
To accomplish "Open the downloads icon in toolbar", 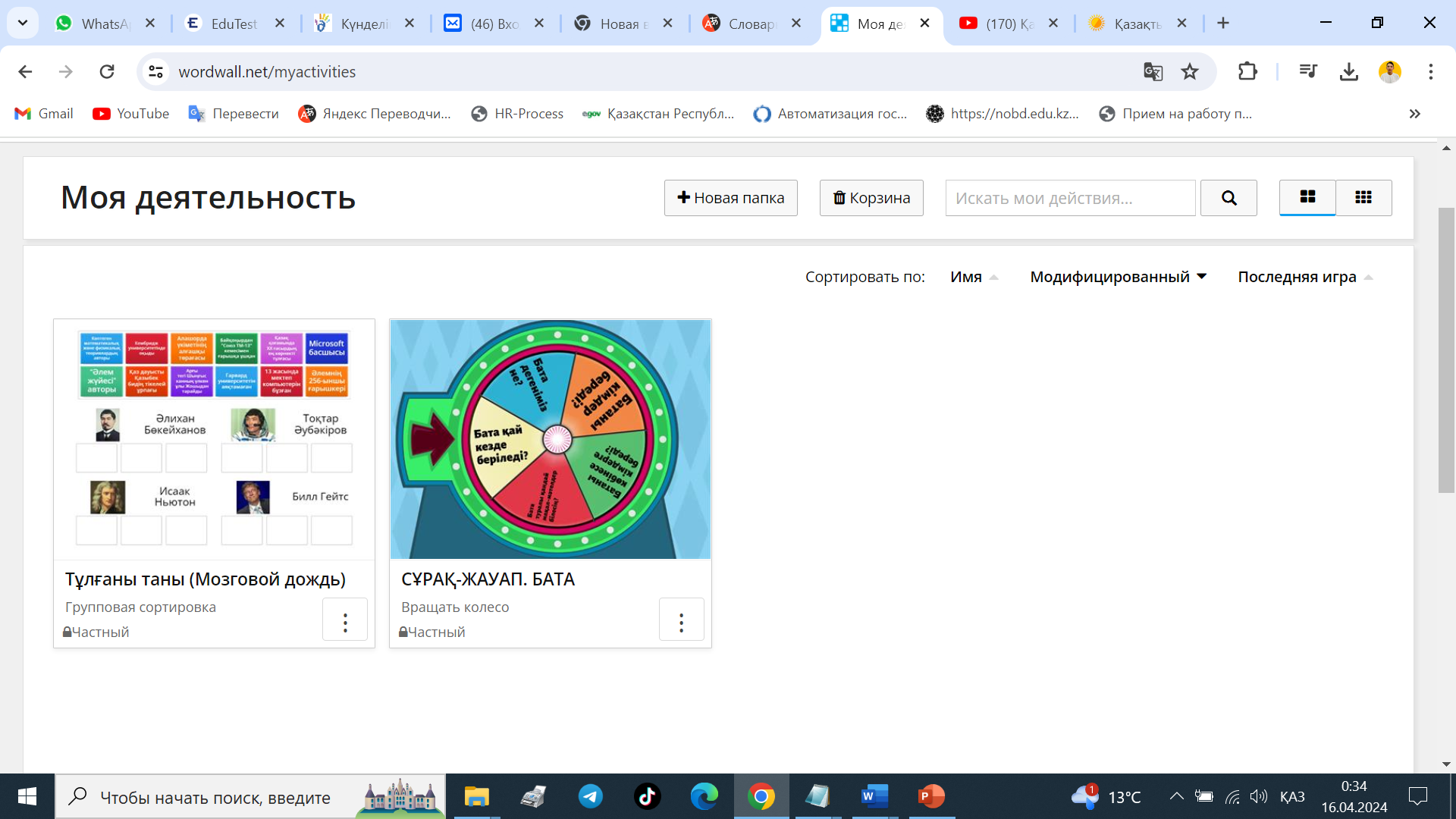I will (x=1348, y=71).
